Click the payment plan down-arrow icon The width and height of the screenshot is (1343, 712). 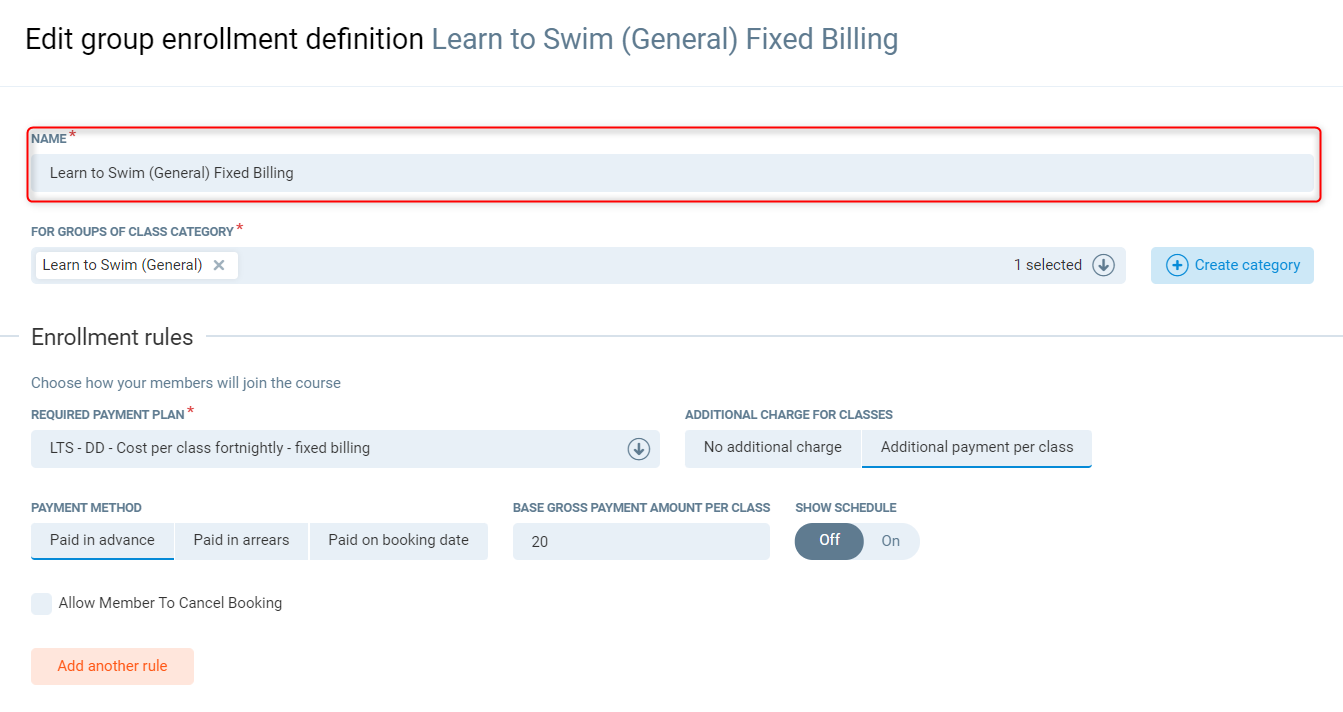[x=639, y=449]
